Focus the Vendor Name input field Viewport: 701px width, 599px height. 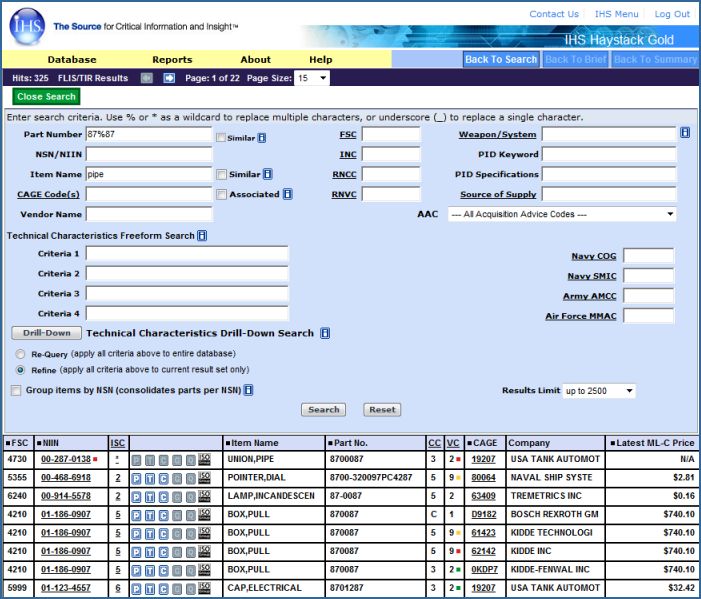[x=149, y=214]
